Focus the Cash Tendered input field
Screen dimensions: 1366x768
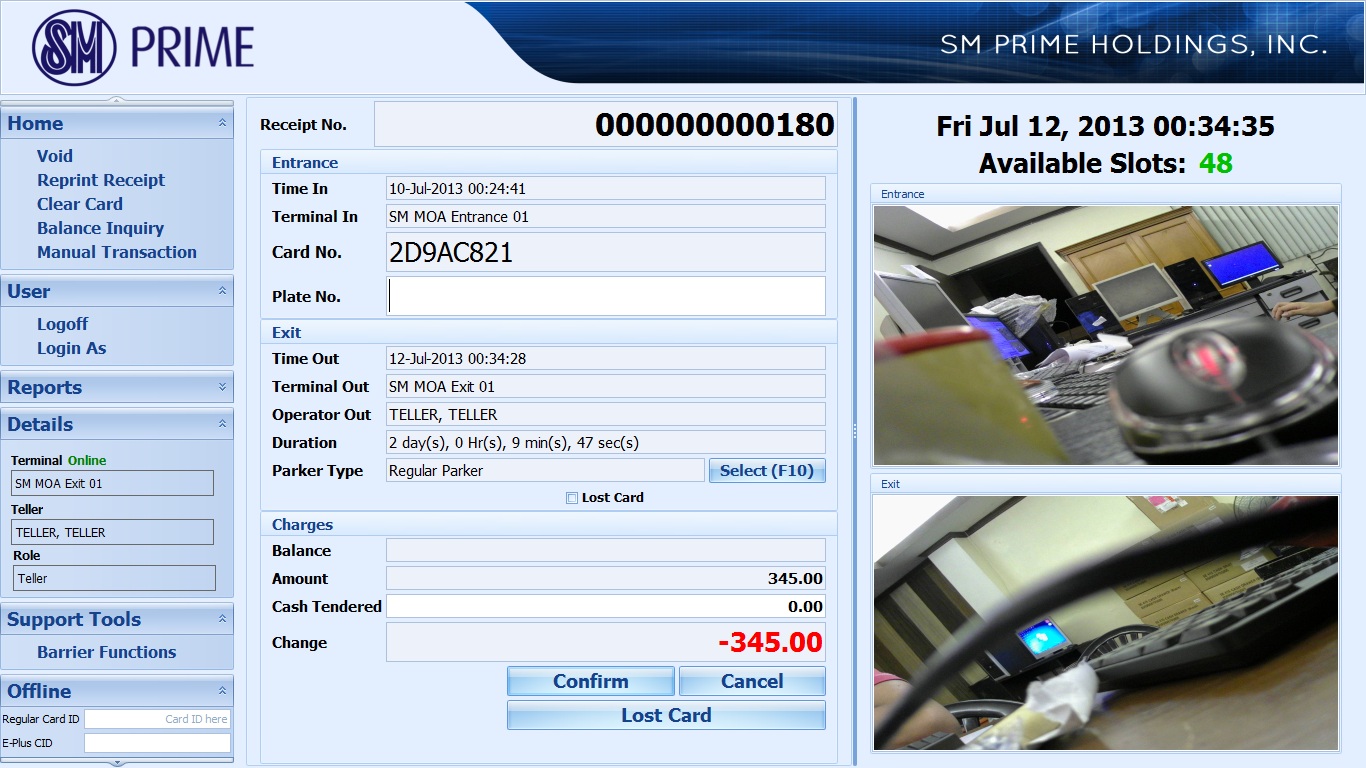pyautogui.click(x=605, y=607)
